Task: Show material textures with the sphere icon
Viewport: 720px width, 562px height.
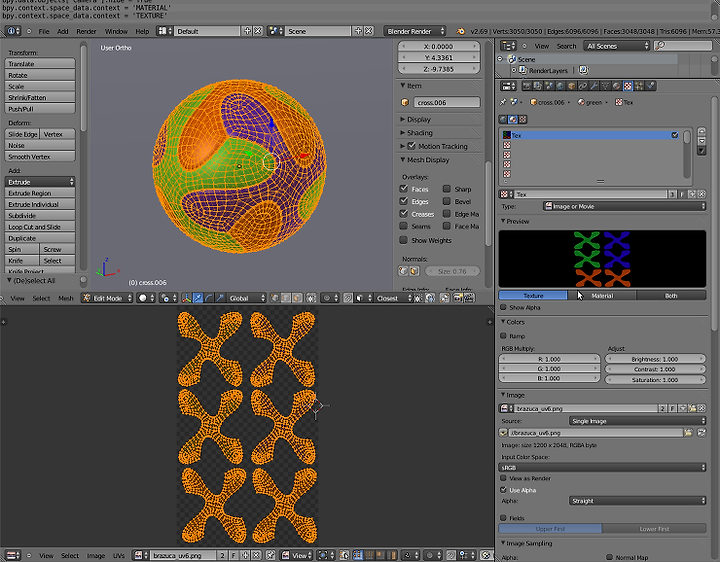Action: [513, 119]
